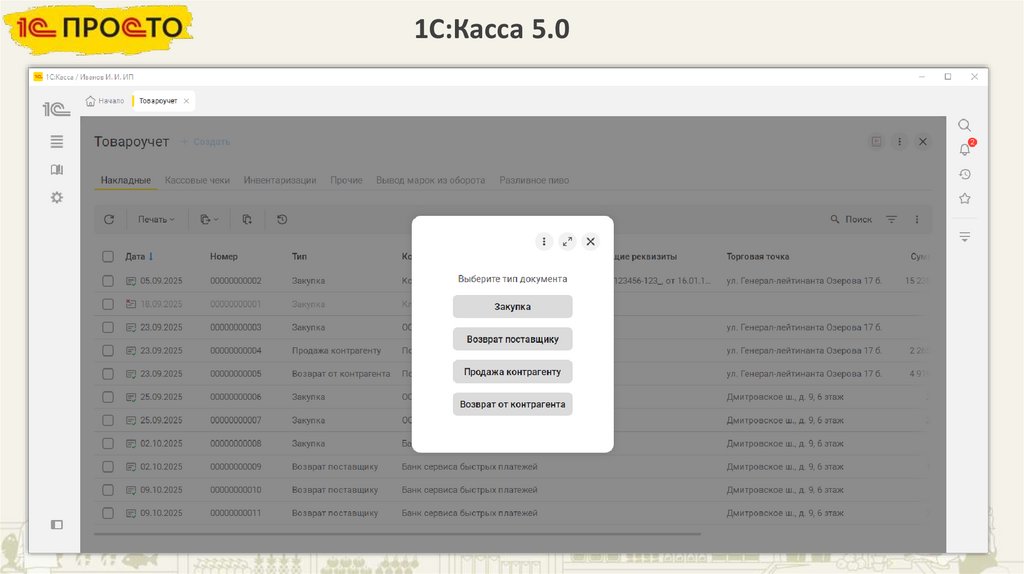
Task: Check the row 0000000005 checkbox
Action: pyautogui.click(x=108, y=374)
